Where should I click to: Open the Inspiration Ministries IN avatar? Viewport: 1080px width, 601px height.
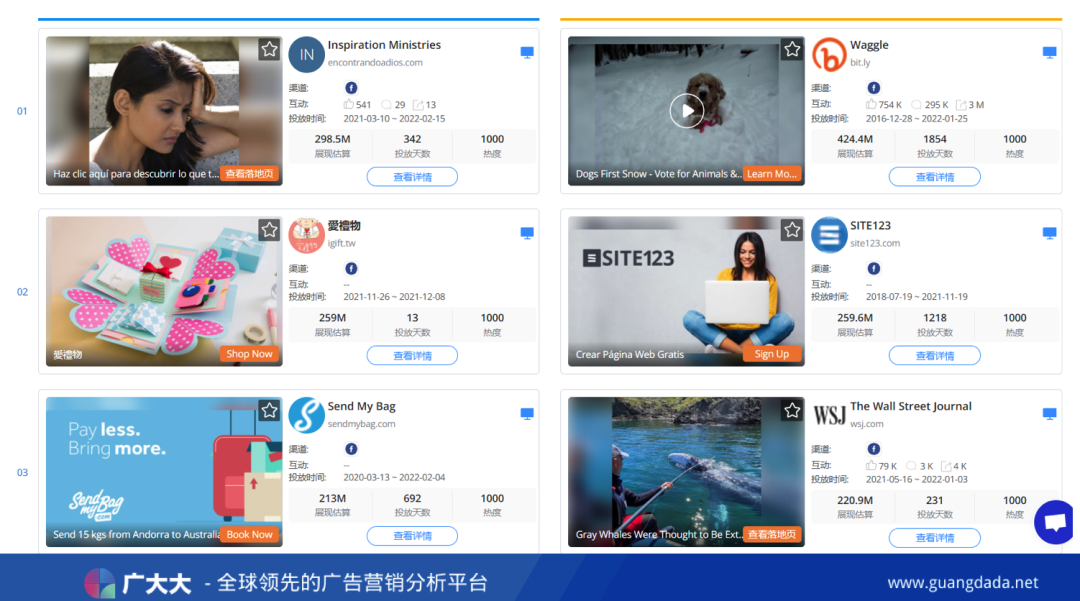pos(307,55)
